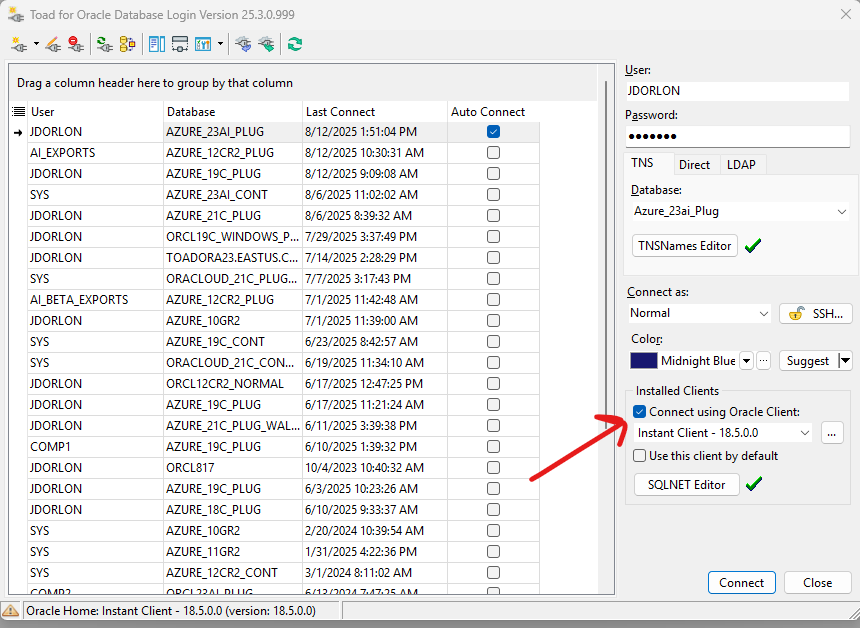Click into the Password field
Viewport: 860px width, 628px height.
[x=737, y=136]
